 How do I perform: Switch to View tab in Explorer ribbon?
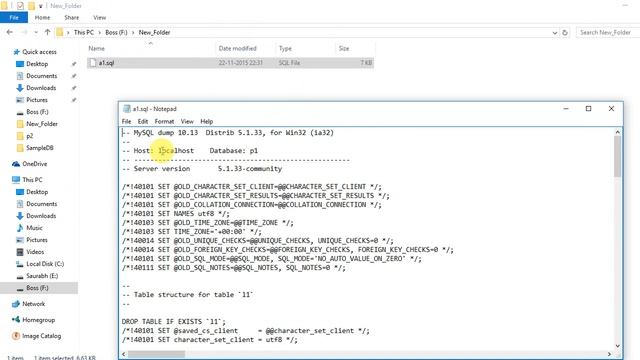(100, 18)
